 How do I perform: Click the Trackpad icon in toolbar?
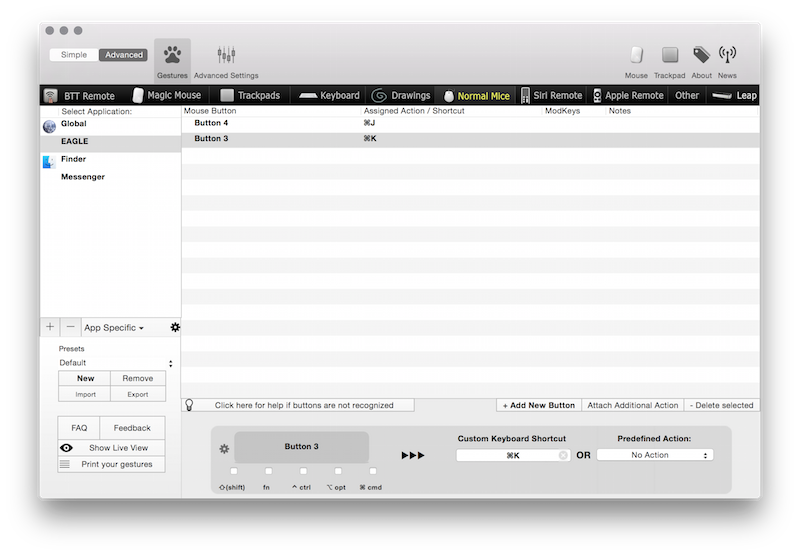[x=670, y=56]
